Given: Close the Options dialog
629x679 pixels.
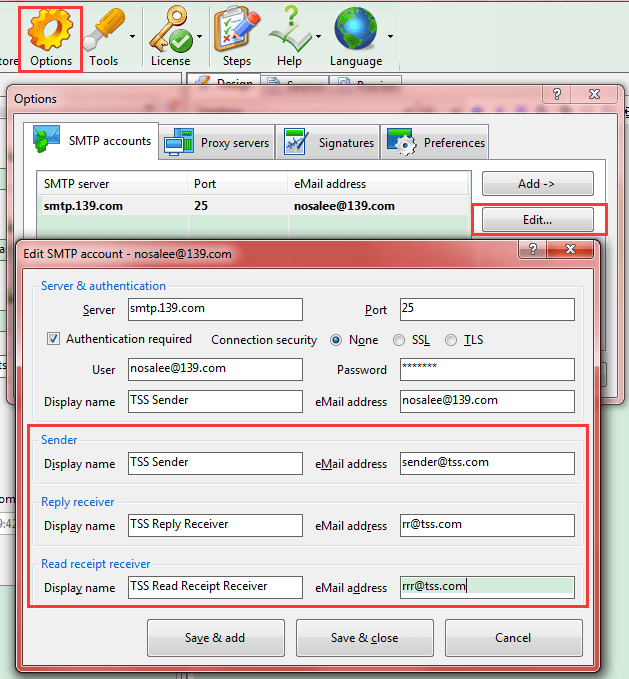Looking at the screenshot, I should [594, 94].
